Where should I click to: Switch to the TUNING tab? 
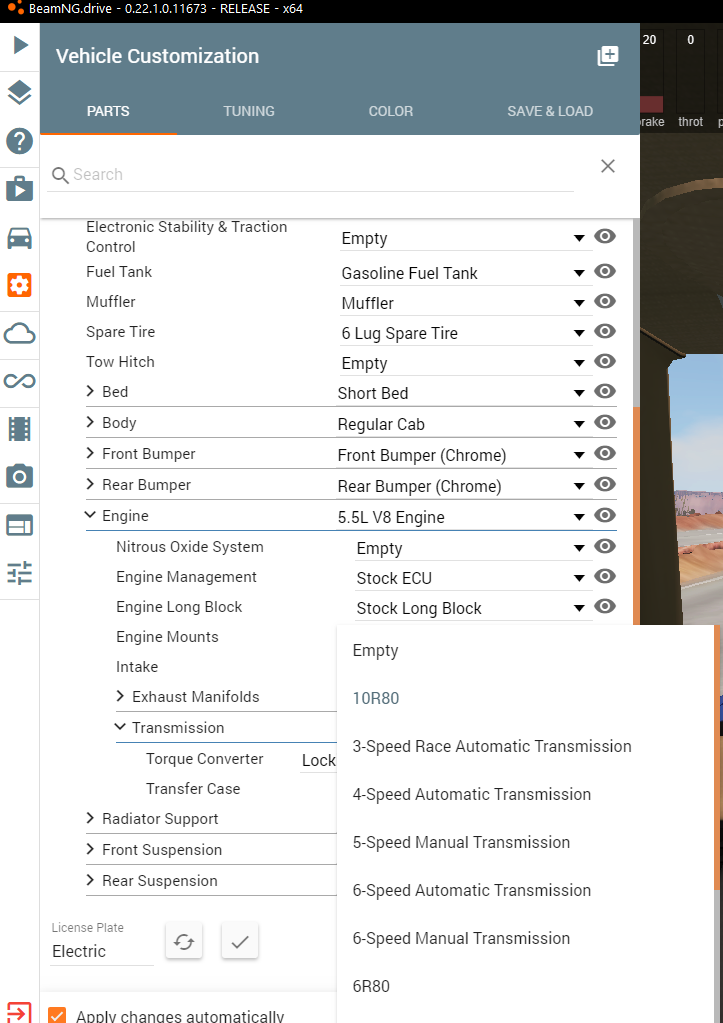249,111
